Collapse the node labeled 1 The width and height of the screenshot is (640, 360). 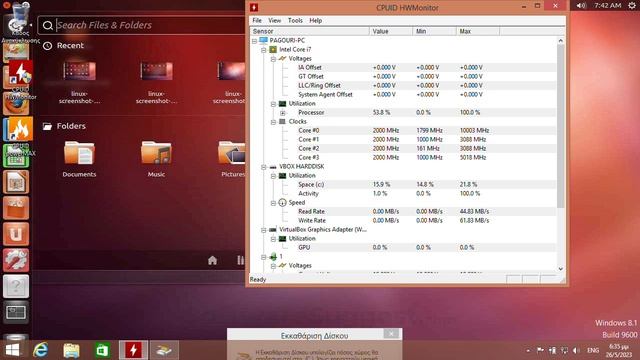pos(264,257)
